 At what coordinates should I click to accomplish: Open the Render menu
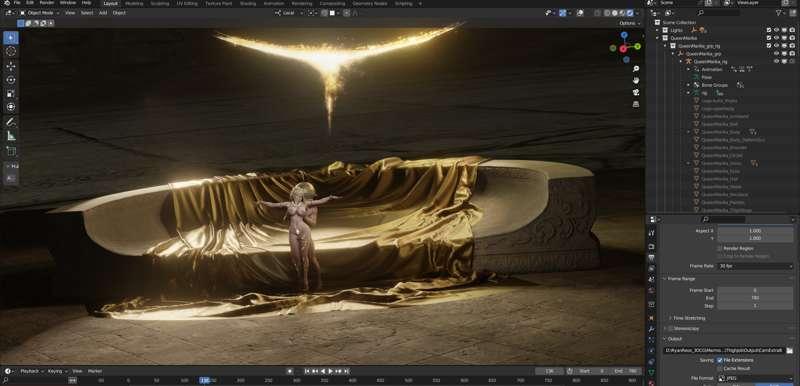point(46,3)
